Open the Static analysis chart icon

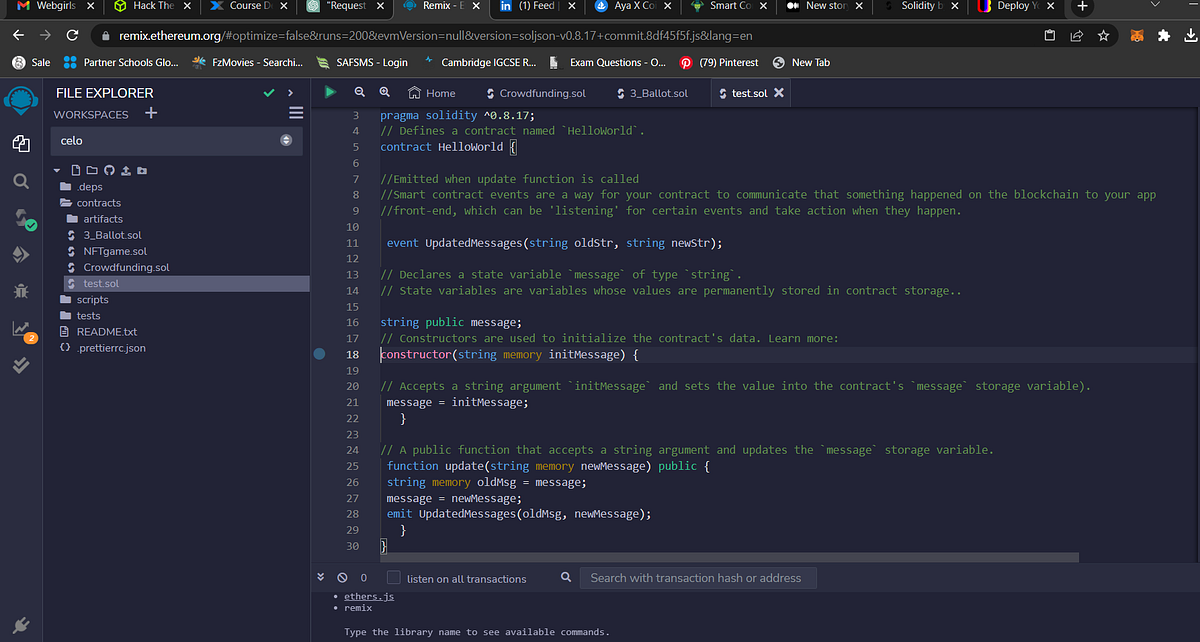pyautogui.click(x=21, y=329)
